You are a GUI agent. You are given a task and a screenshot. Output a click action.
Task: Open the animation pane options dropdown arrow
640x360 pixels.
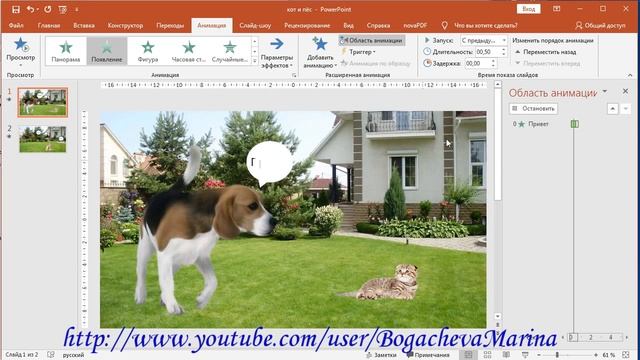point(604,91)
